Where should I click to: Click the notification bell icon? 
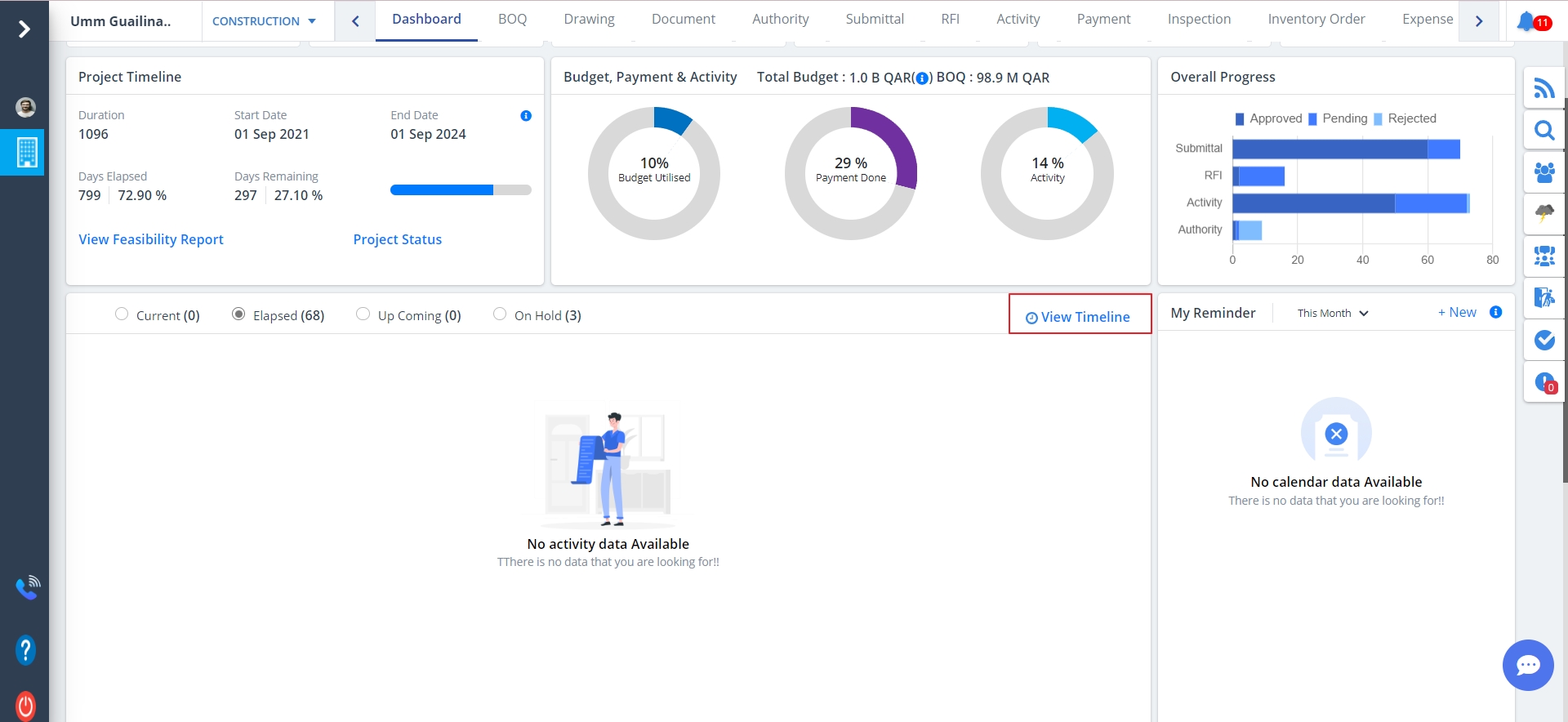tap(1527, 21)
